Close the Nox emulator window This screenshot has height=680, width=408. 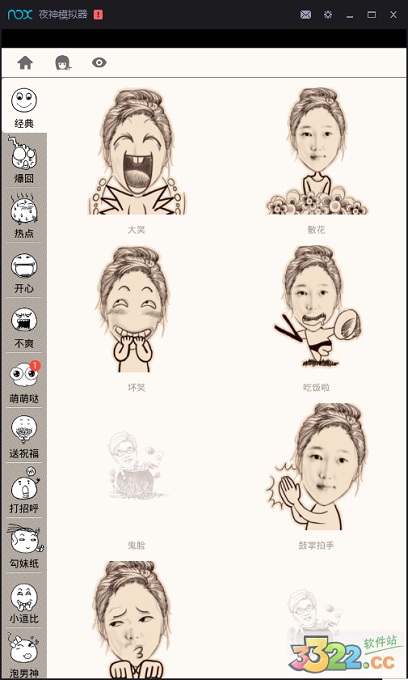point(393,15)
